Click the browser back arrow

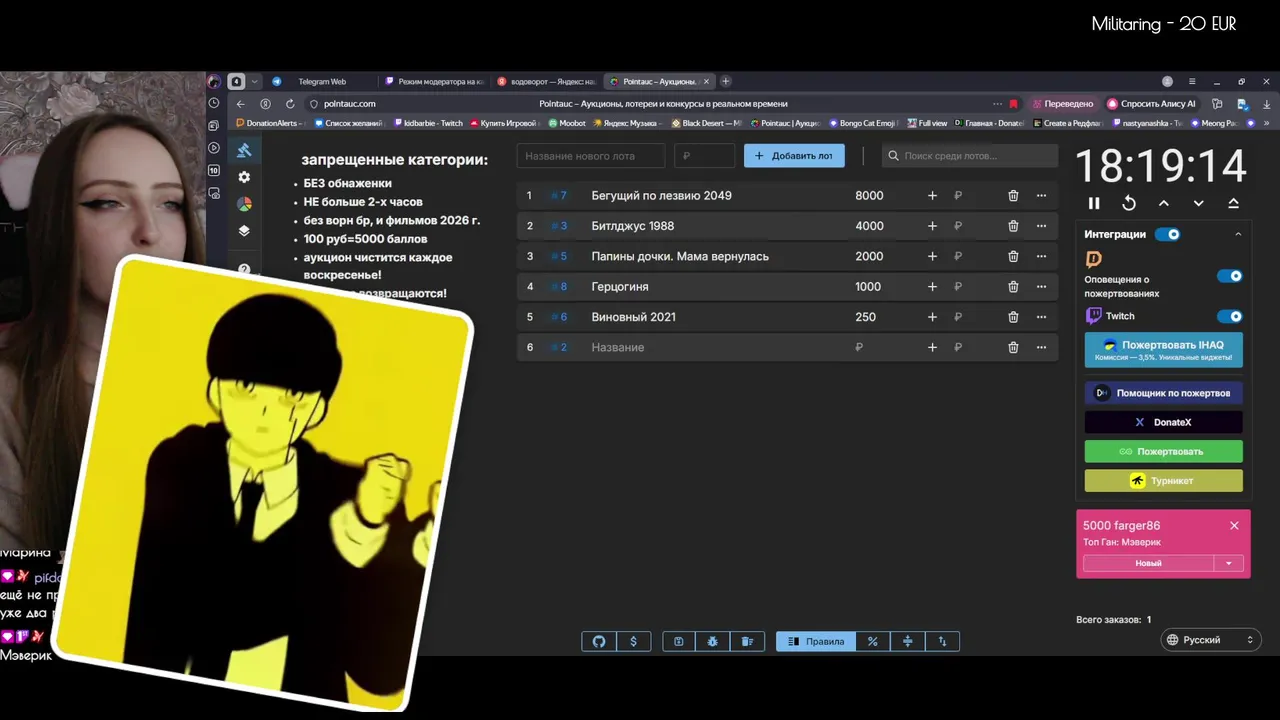240,103
